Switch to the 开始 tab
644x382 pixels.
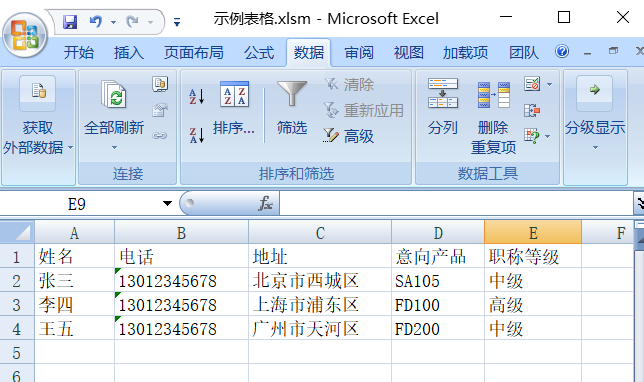(79, 53)
